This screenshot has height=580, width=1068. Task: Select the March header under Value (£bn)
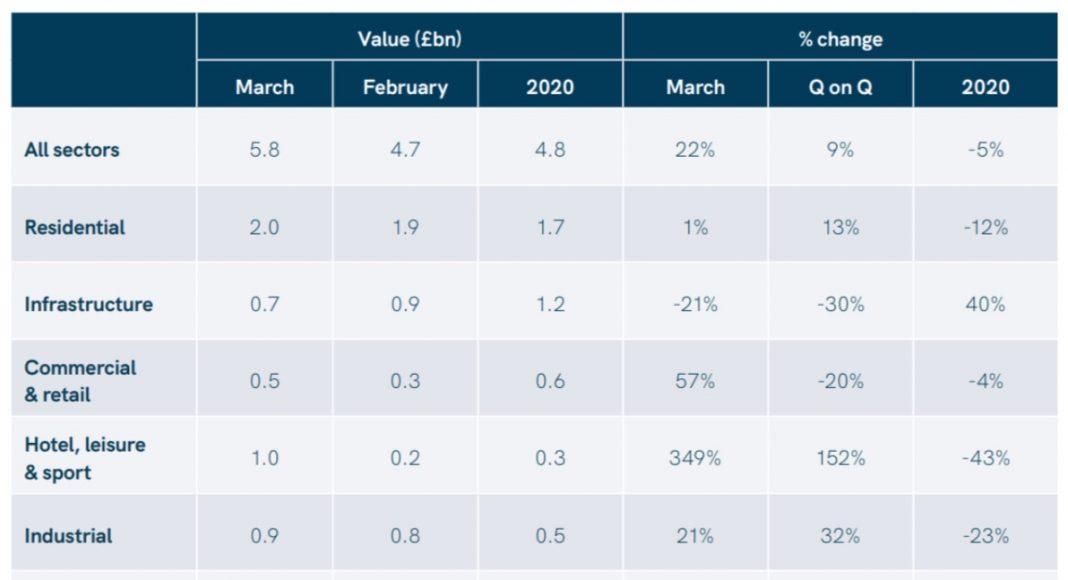pyautogui.click(x=265, y=87)
